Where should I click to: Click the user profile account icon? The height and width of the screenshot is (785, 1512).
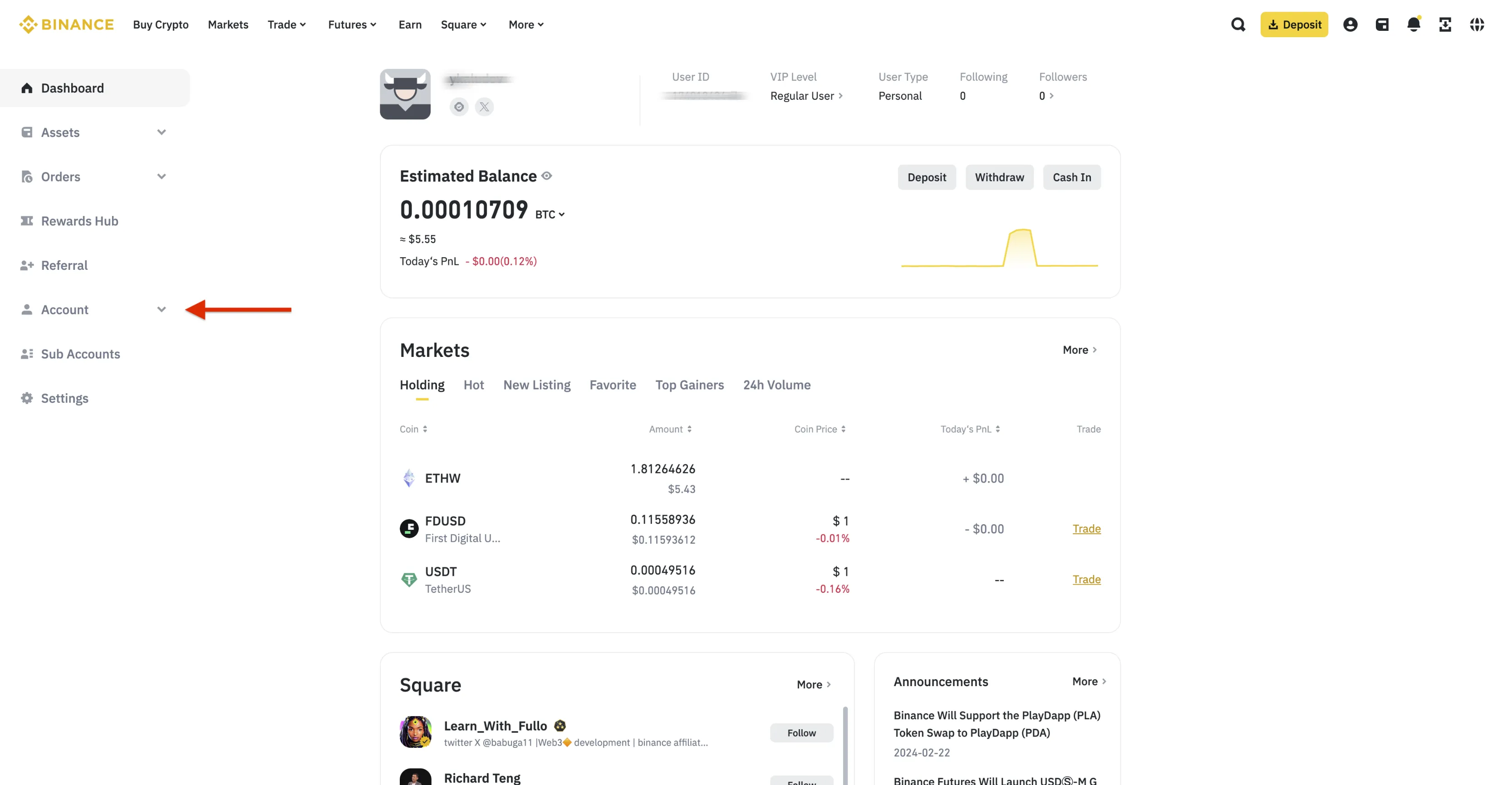coord(1351,25)
